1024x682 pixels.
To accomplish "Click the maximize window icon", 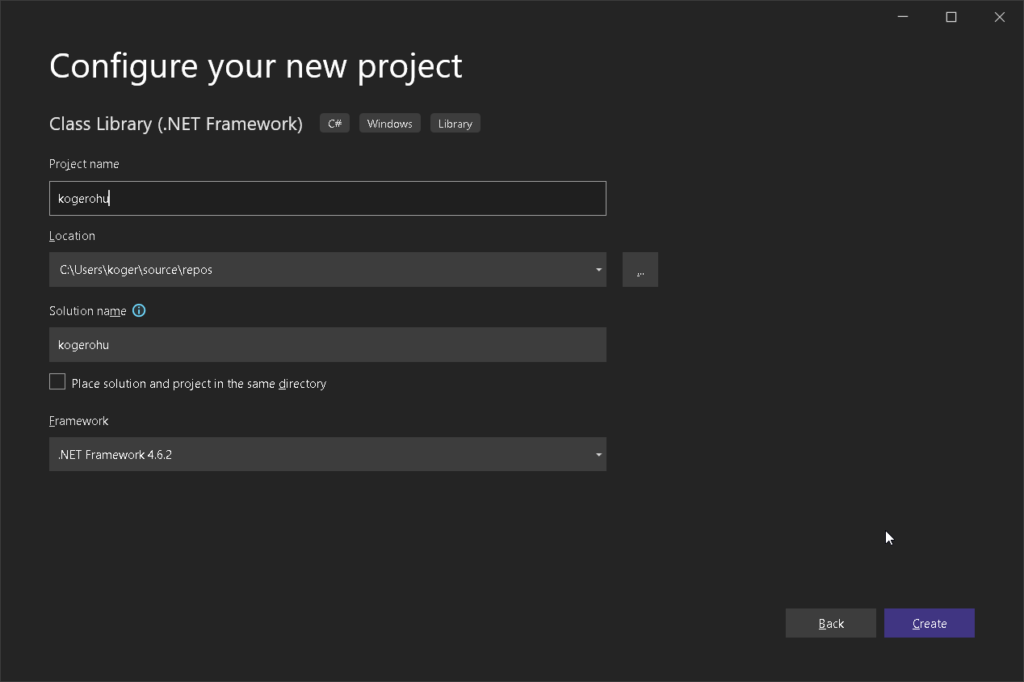I will pos(950,17).
